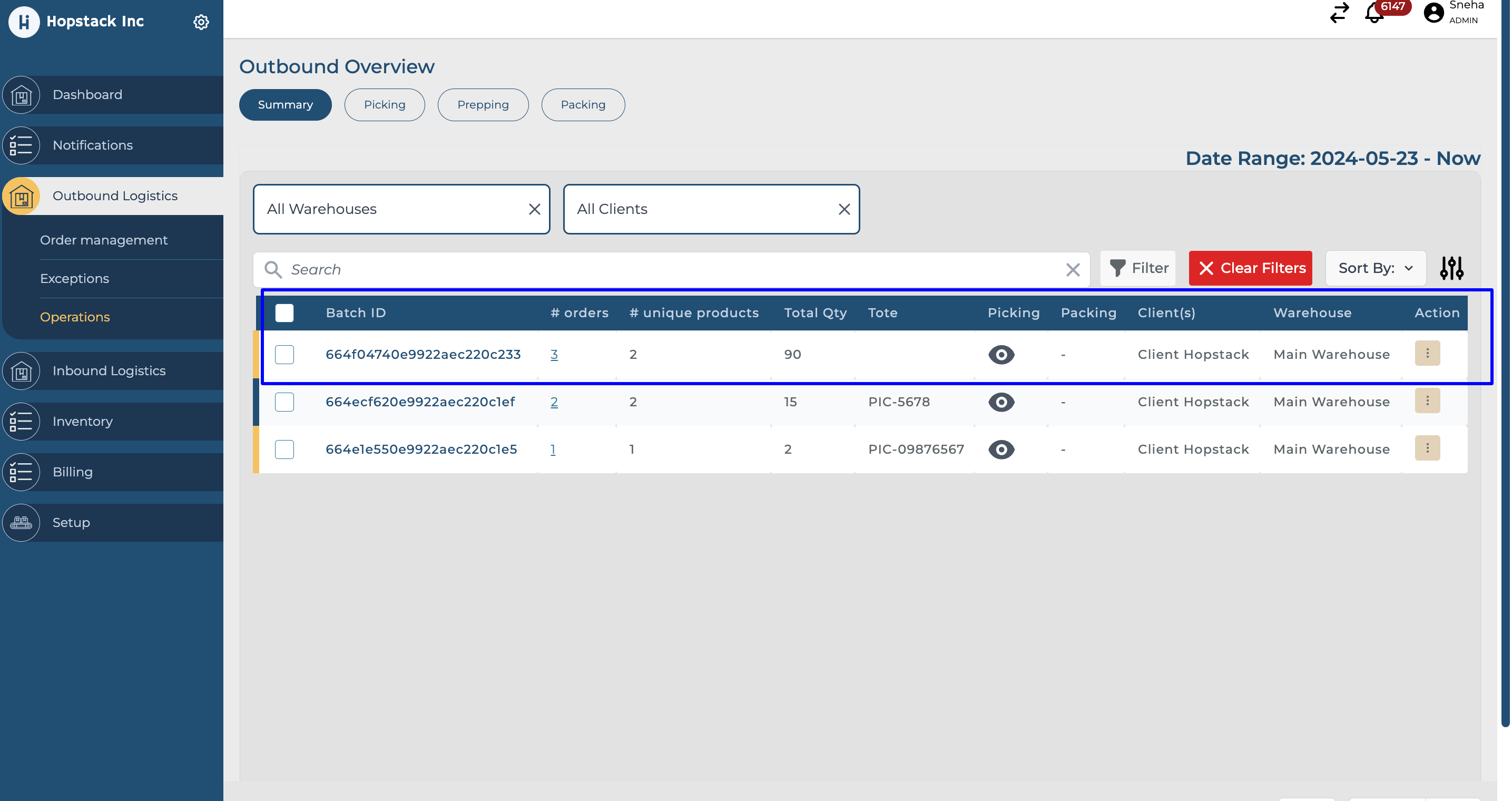Select checkbox for batch 664e1e550e9922aec220c1e5
This screenshot has width=1512, height=801.
coord(284,449)
